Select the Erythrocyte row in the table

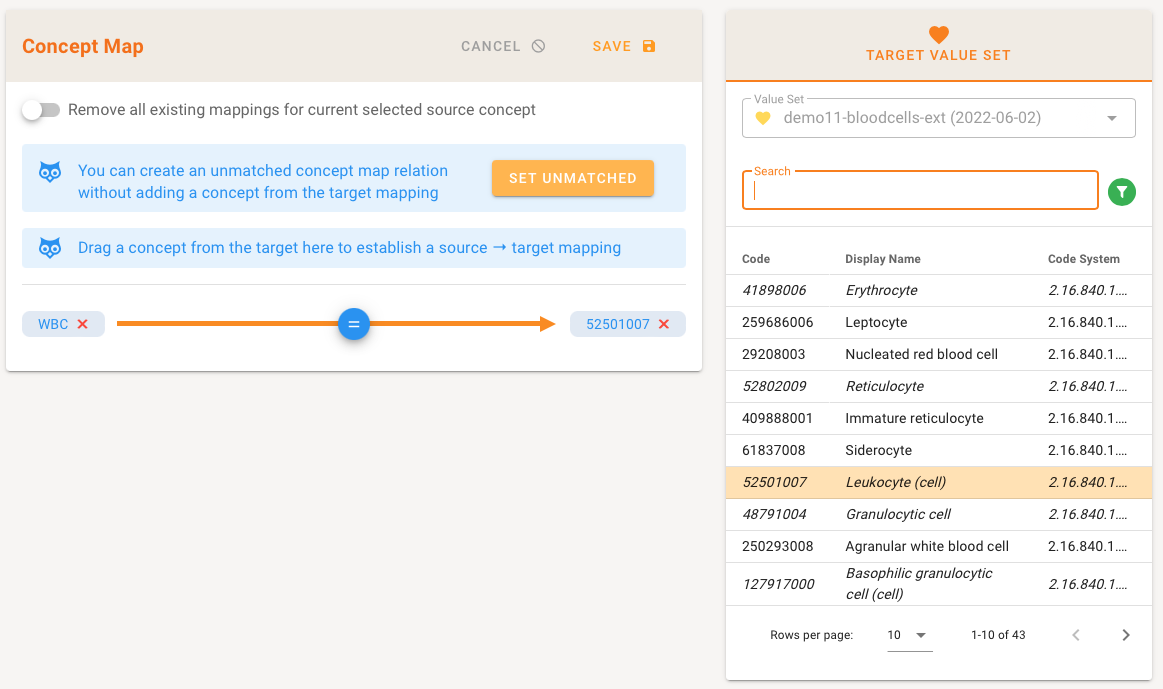click(x=881, y=290)
